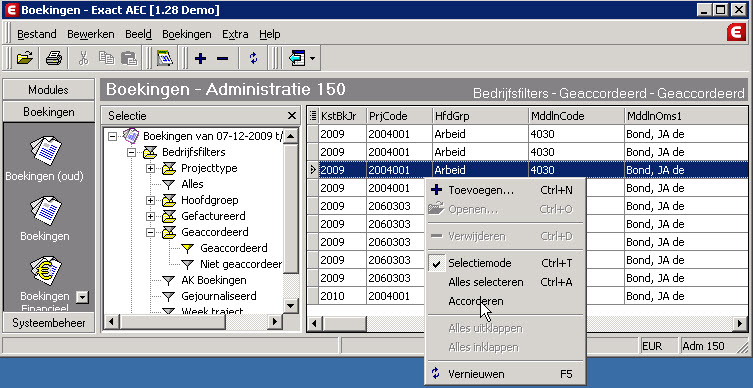Image resolution: width=753 pixels, height=388 pixels.
Task: Collapse the Geaccordeerd folder node
Action: (150, 232)
